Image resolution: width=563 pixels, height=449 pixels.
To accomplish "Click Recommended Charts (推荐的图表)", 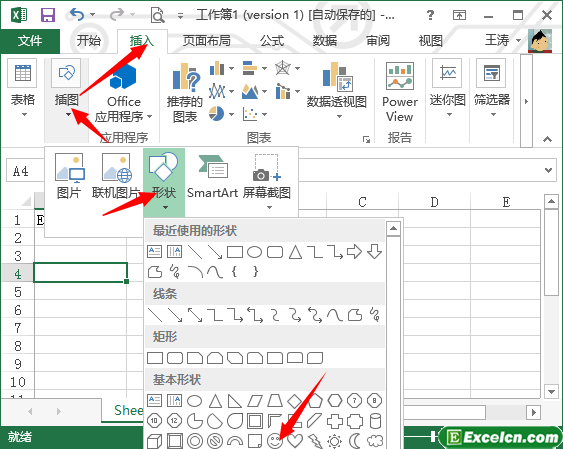I will coord(185,93).
